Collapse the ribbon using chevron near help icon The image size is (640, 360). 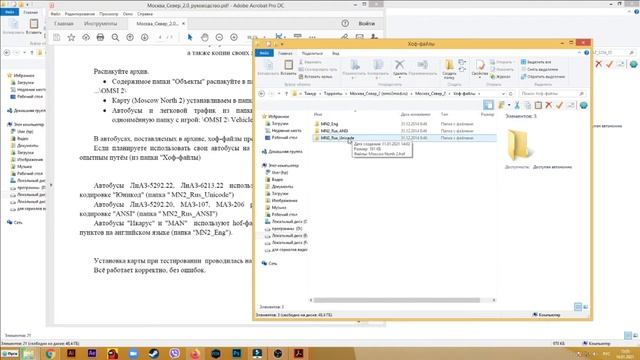coord(579,53)
